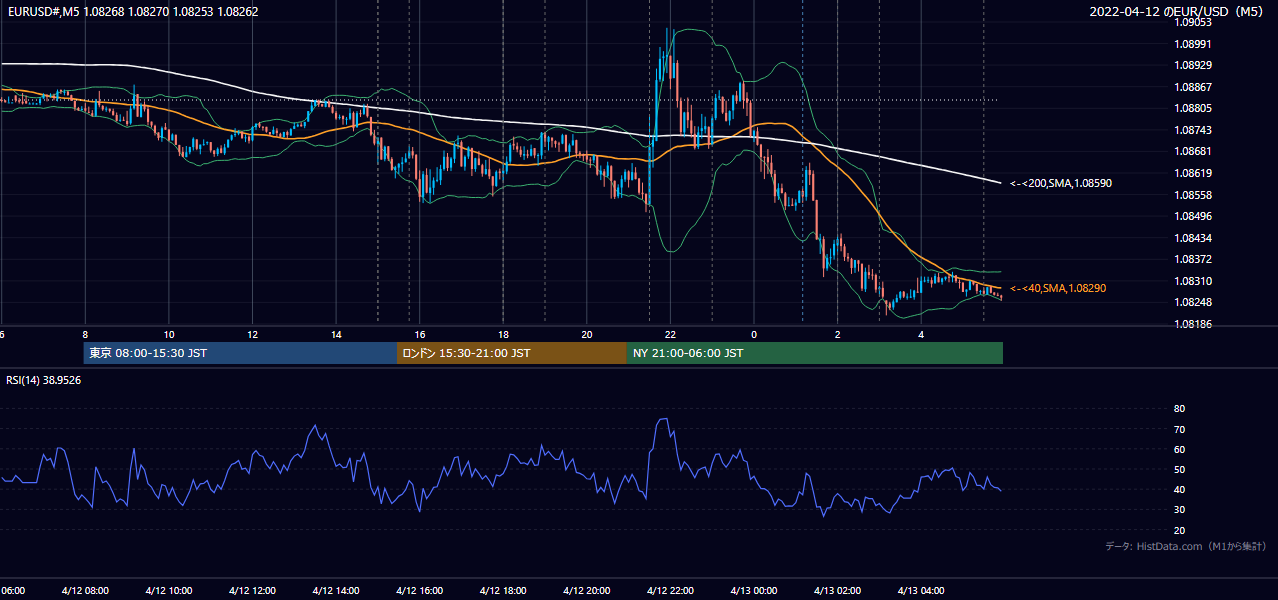Image resolution: width=1278 pixels, height=600 pixels.
Task: Click price axis value 1.08991
Action: tap(1192, 44)
